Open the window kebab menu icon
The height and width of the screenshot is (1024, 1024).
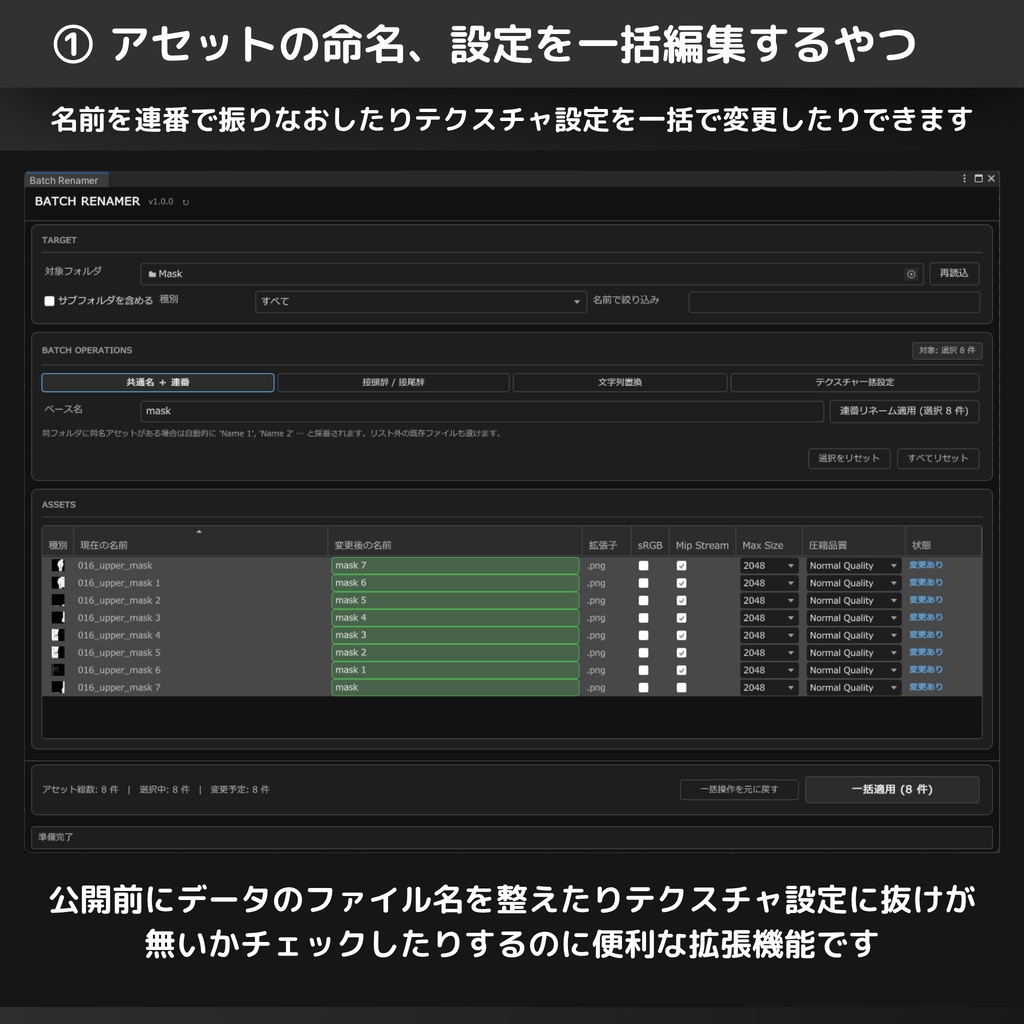(964, 178)
